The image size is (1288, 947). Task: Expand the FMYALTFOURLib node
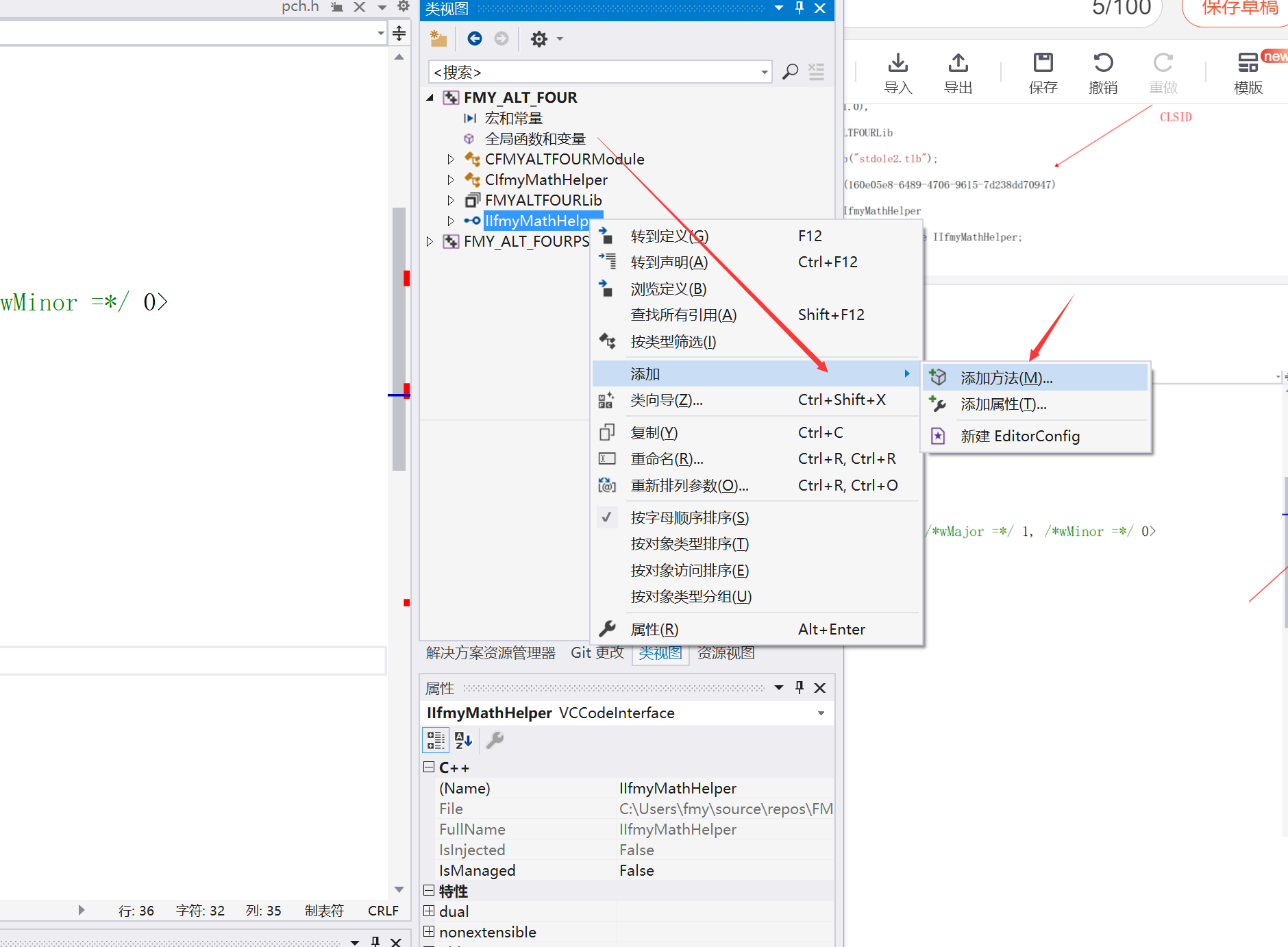pyautogui.click(x=451, y=200)
